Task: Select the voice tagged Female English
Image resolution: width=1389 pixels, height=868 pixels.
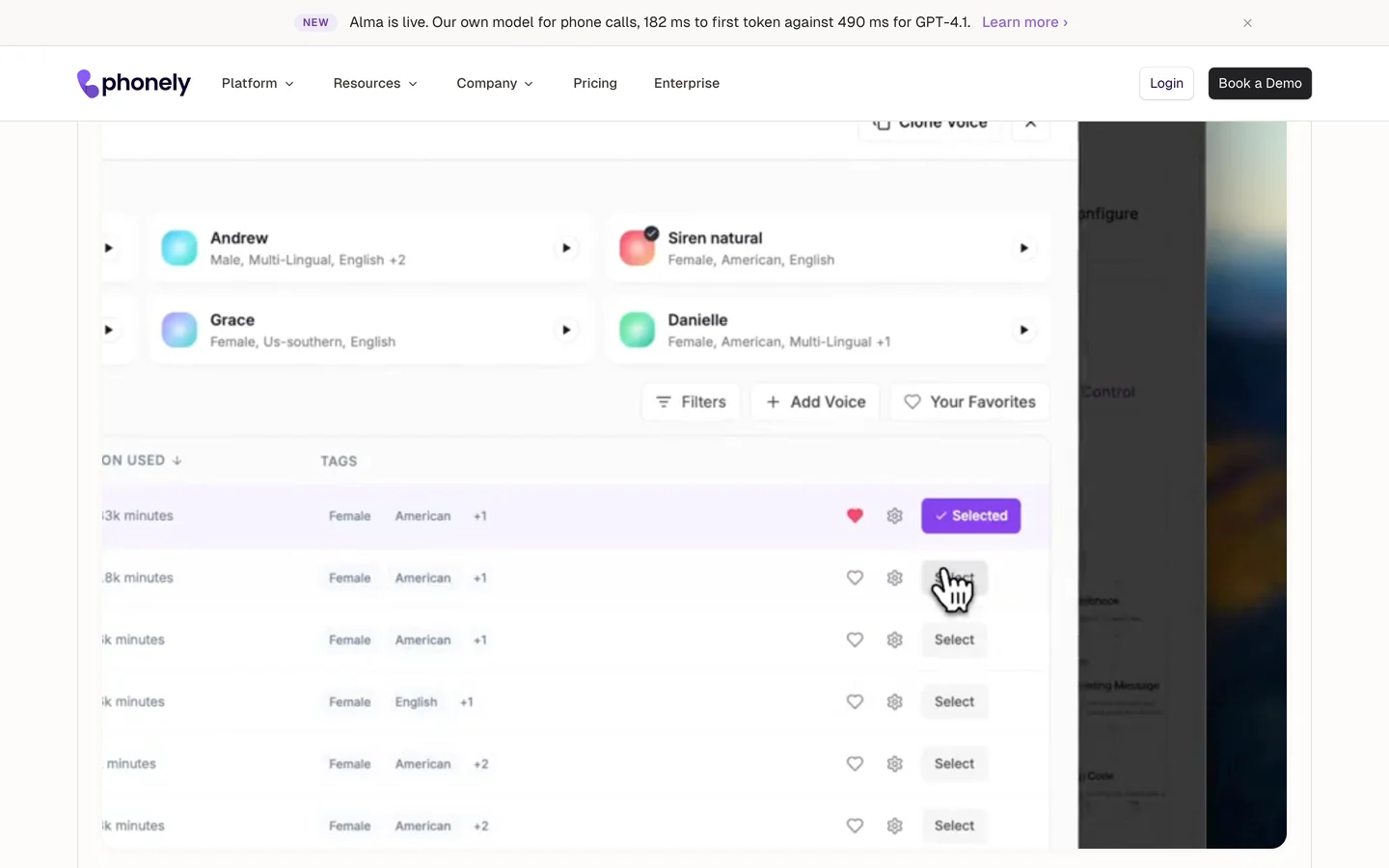Action: [954, 702]
